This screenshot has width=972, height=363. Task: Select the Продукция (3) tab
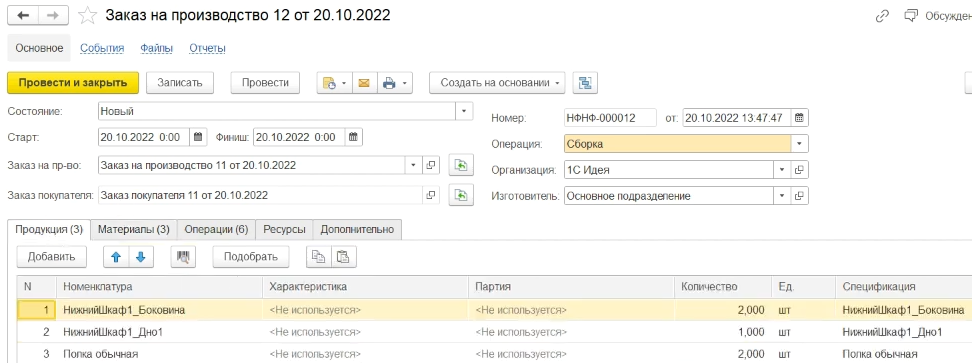tap(49, 229)
